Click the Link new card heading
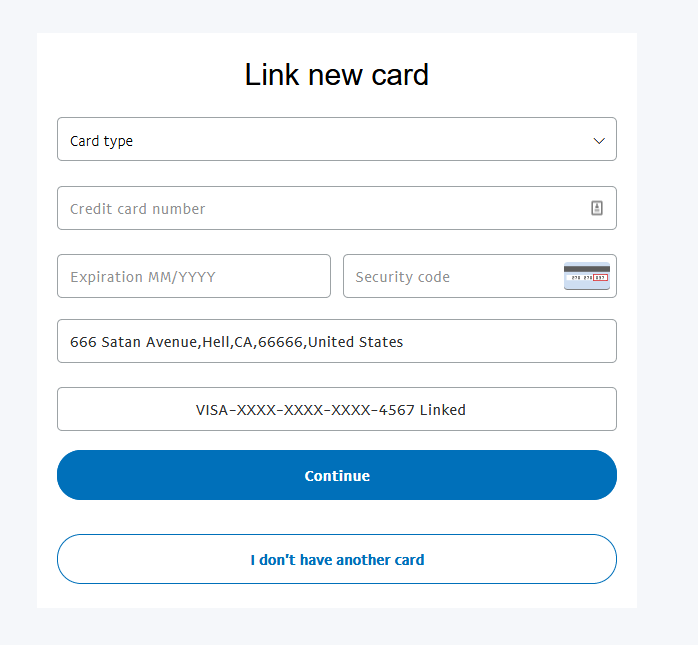 337,74
